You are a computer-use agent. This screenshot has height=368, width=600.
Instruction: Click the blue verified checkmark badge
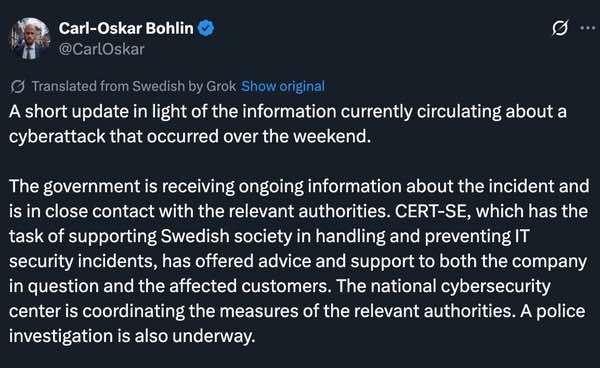pyautogui.click(x=206, y=28)
